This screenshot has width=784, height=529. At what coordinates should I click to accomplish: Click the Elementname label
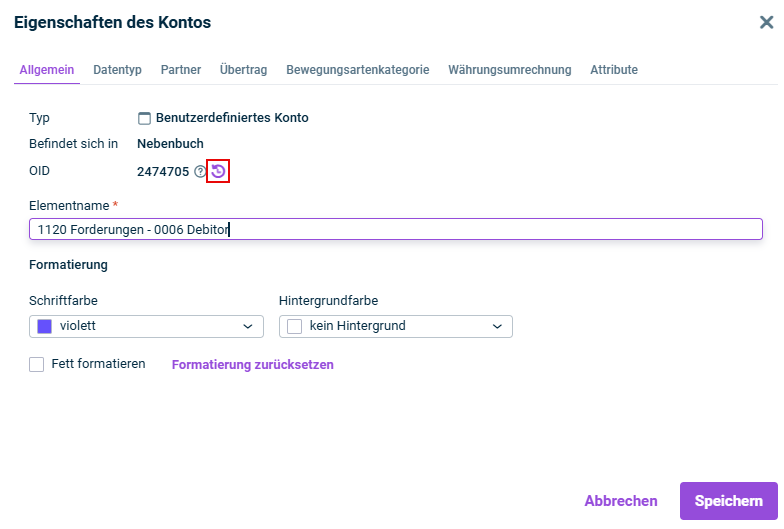pyautogui.click(x=69, y=206)
